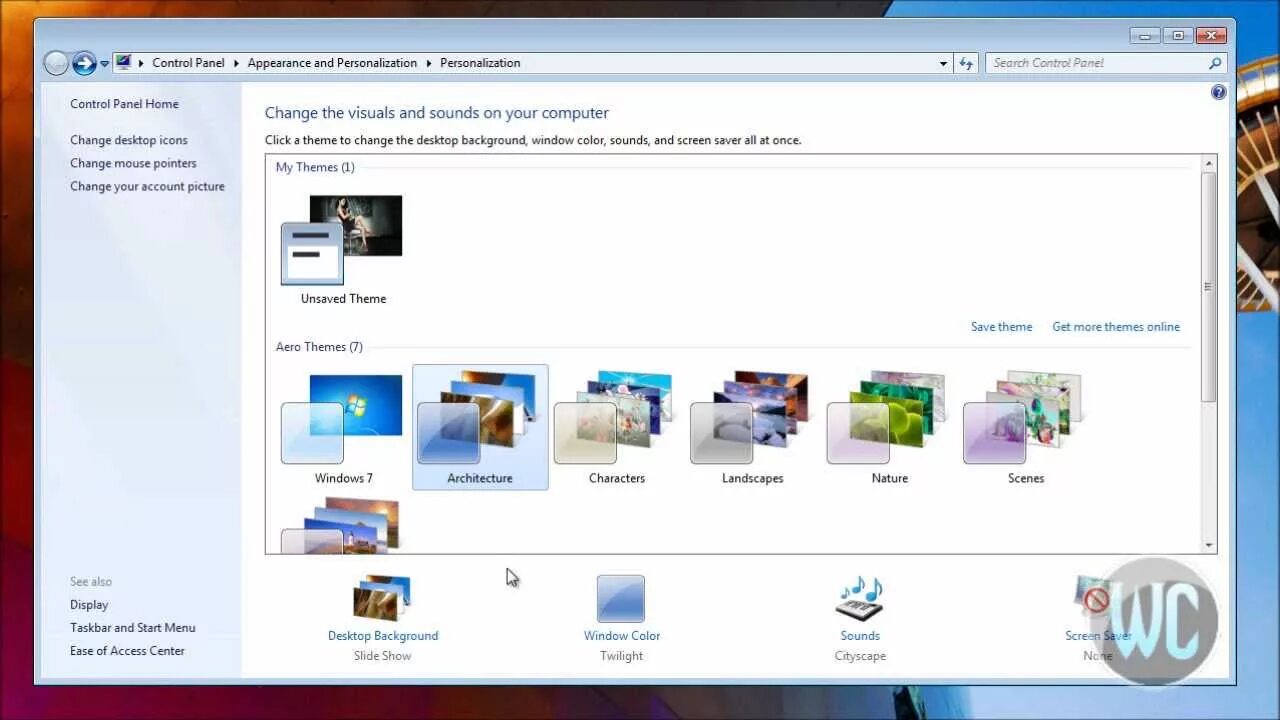Click the Help question mark icon
The height and width of the screenshot is (720, 1280).
[x=1218, y=92]
